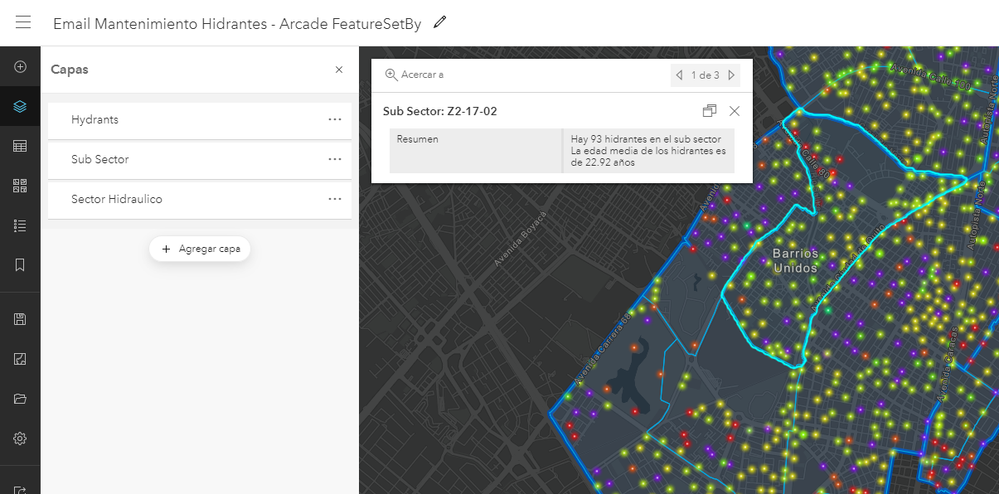Open the Bookmarks sidebar icon
The image size is (999, 494).
[20, 265]
